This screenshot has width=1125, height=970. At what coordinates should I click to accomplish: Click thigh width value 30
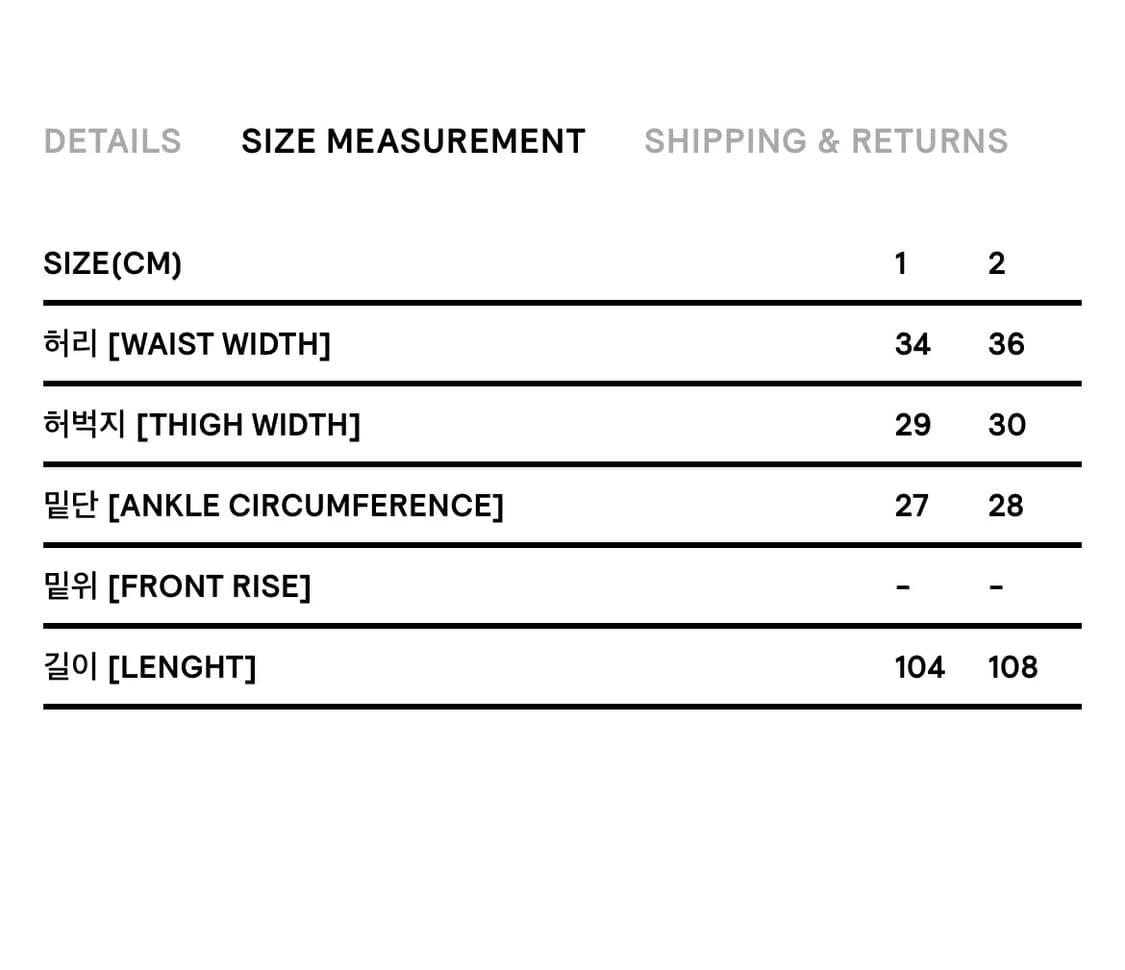tap(1006, 425)
